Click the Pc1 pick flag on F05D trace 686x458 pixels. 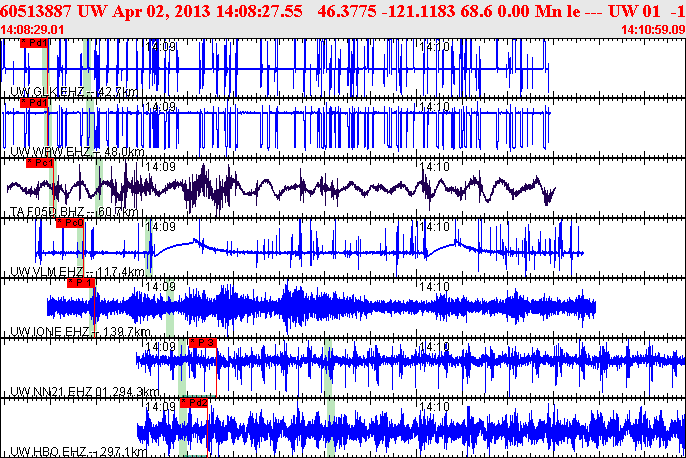[40, 163]
